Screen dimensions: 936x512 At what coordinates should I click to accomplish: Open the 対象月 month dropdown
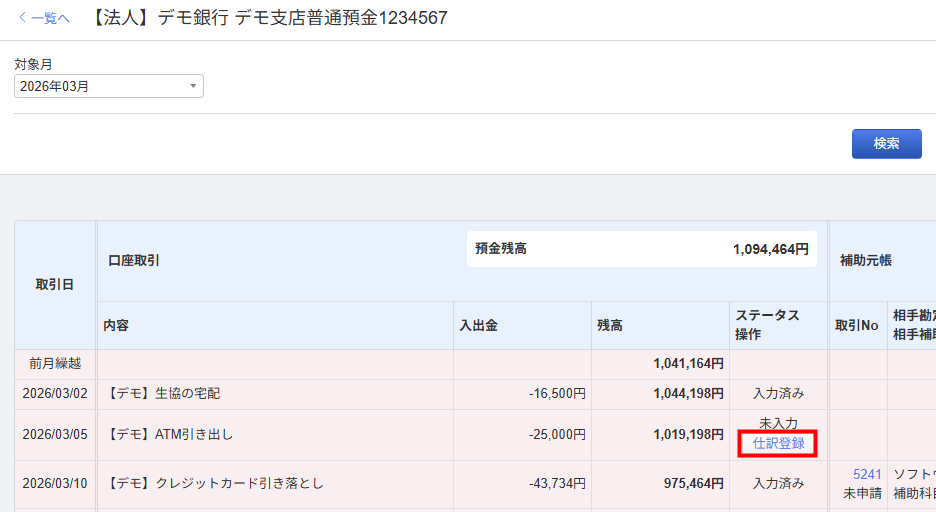(109, 86)
